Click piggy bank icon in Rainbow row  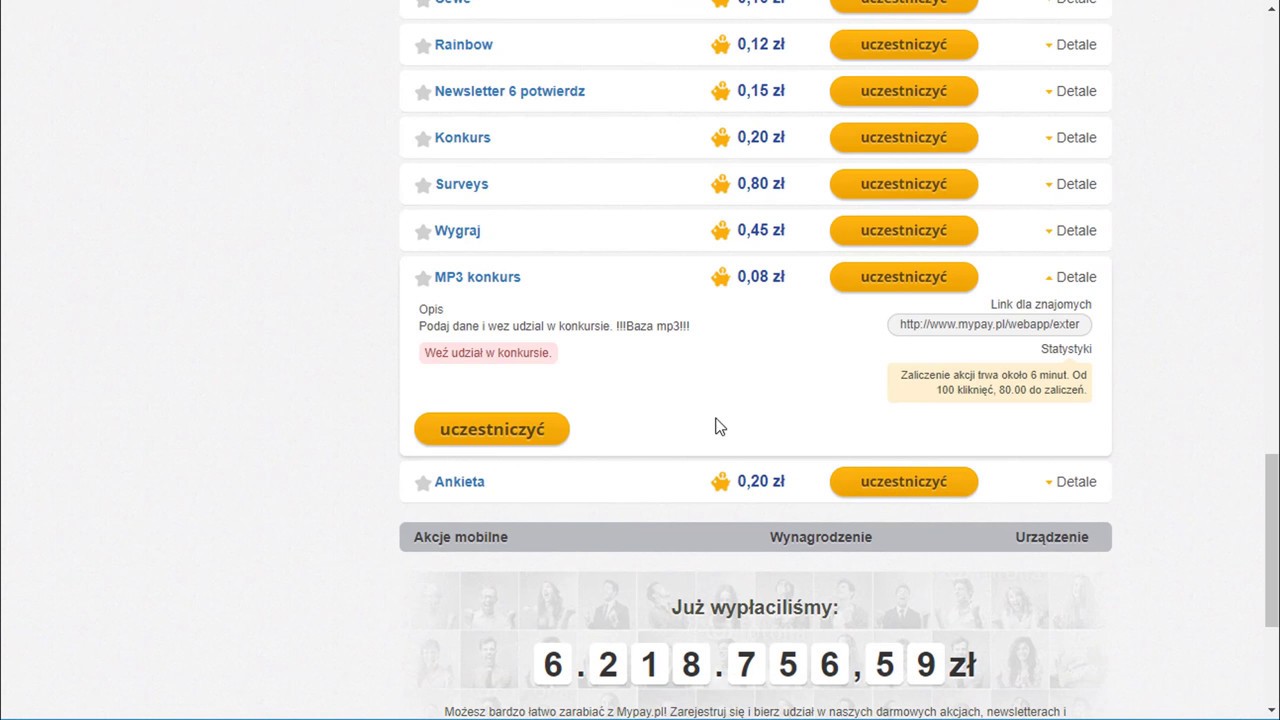(720, 45)
